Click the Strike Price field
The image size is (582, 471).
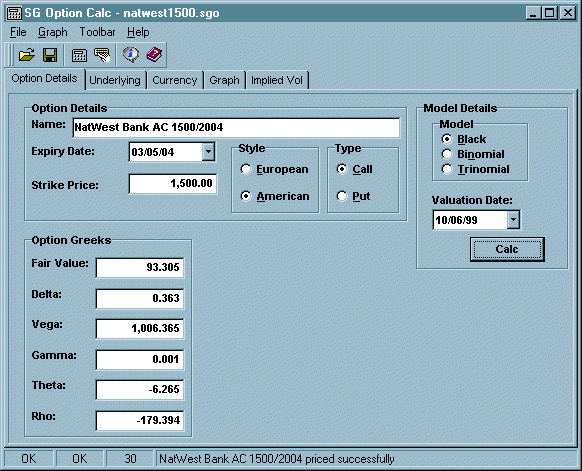click(x=173, y=183)
